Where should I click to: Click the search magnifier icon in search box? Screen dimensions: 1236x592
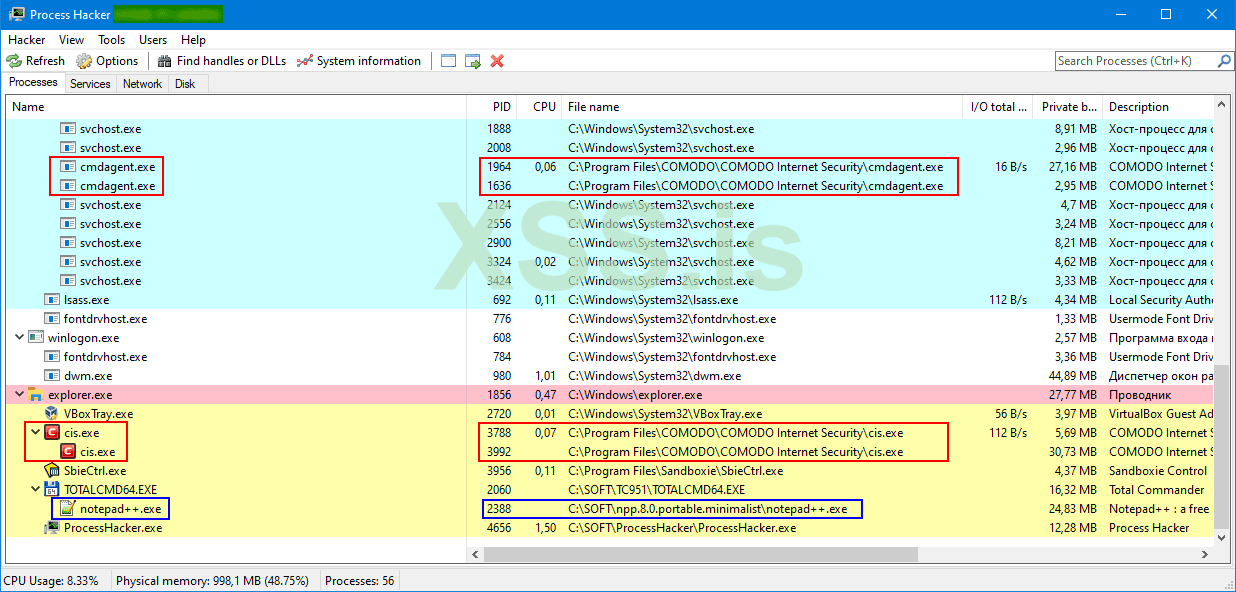click(x=1224, y=61)
